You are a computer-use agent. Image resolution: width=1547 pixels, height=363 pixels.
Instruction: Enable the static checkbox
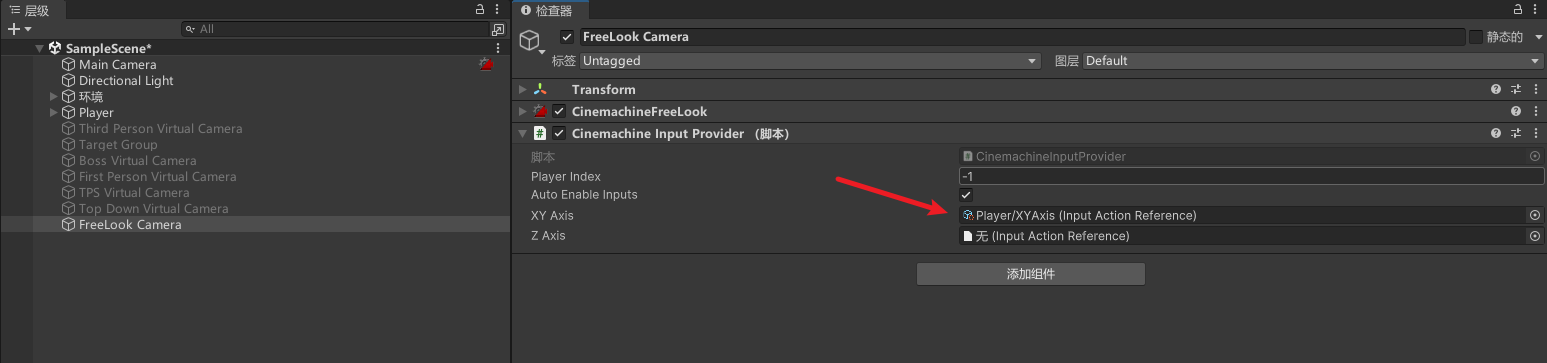point(1476,37)
